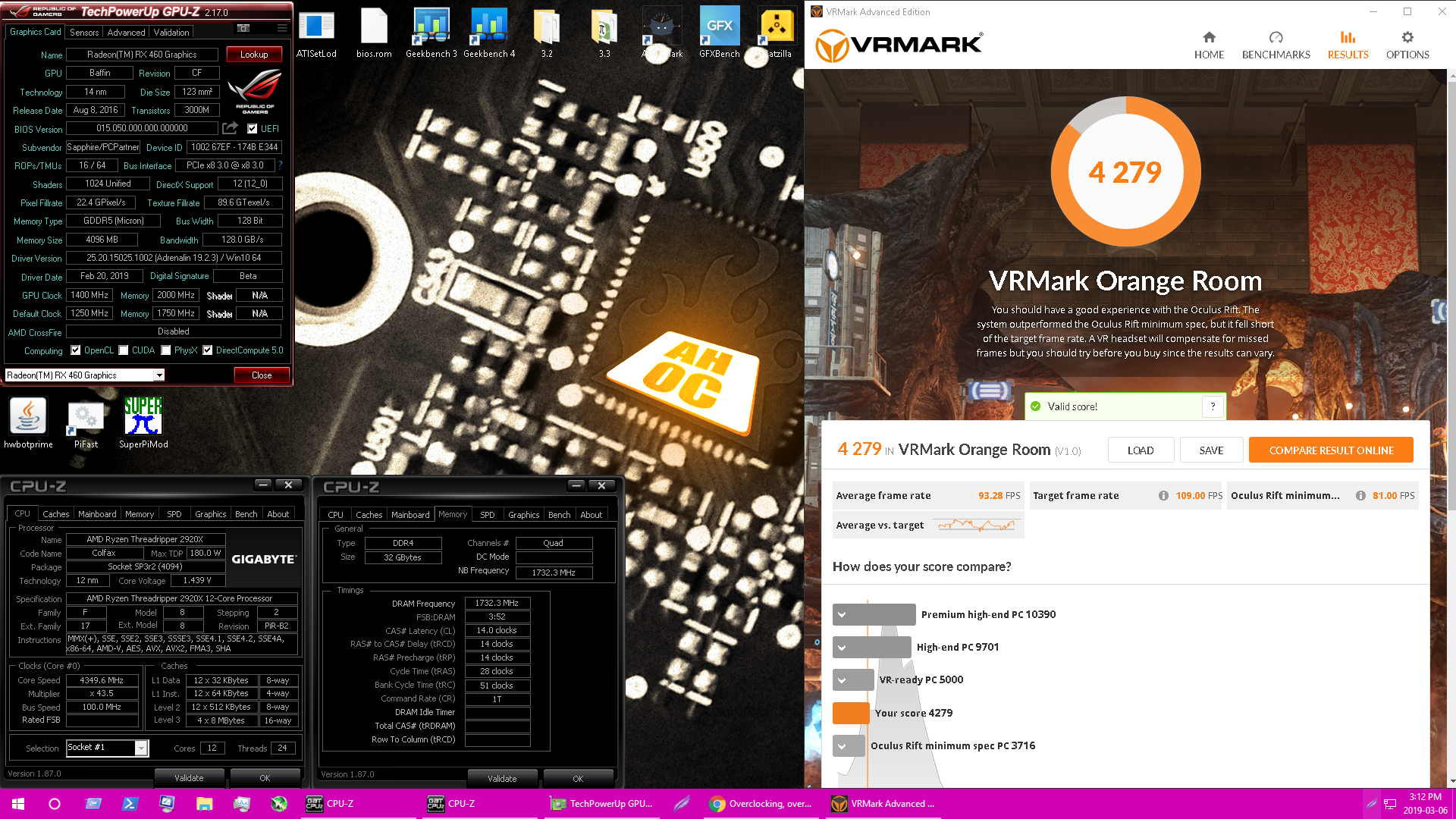
Task: Open hwbotprime Java icon on desktop
Action: coord(28,423)
